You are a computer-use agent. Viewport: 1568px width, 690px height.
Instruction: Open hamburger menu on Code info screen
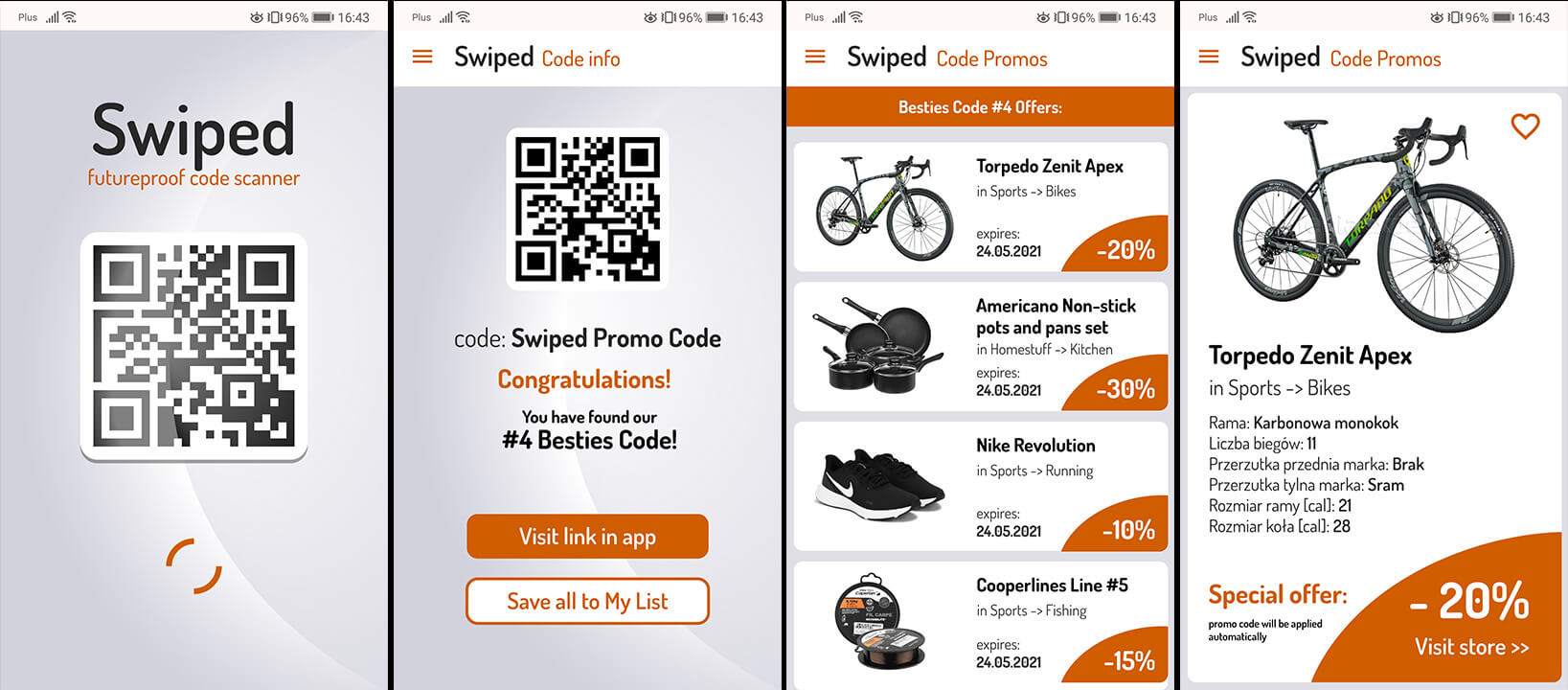[422, 57]
